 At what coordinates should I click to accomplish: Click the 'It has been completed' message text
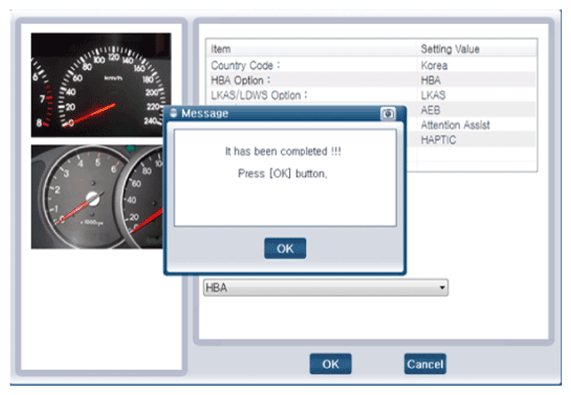point(283,151)
